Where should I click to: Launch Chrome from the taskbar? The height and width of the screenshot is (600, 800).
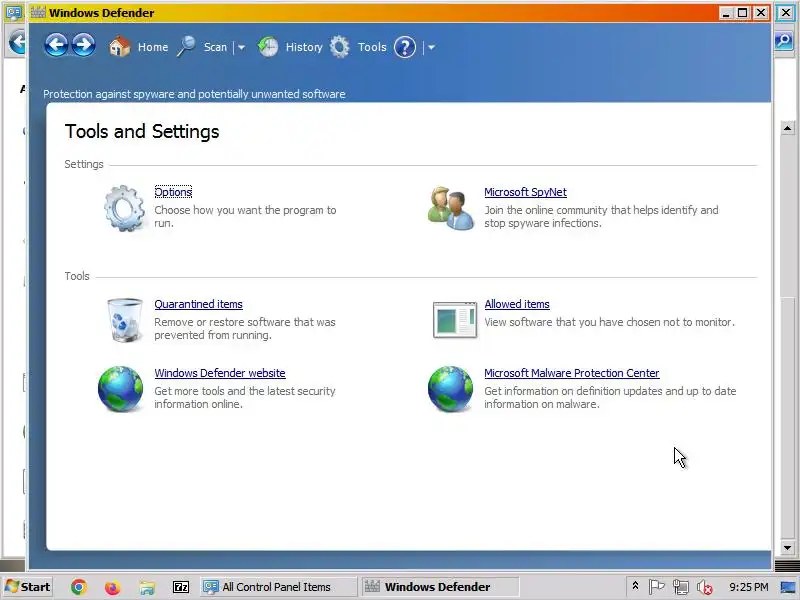coord(79,587)
